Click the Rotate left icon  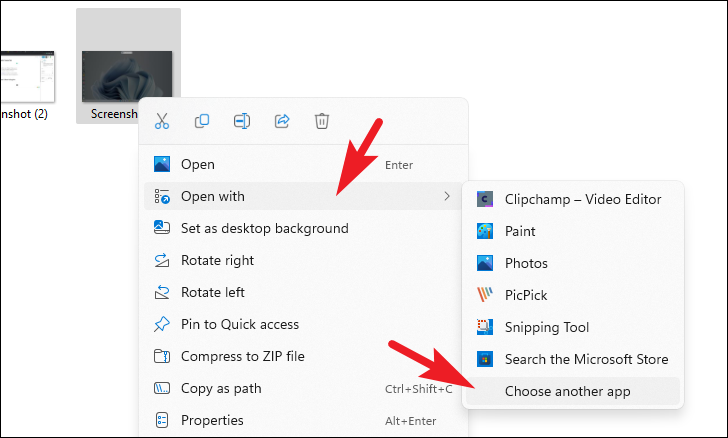(162, 292)
